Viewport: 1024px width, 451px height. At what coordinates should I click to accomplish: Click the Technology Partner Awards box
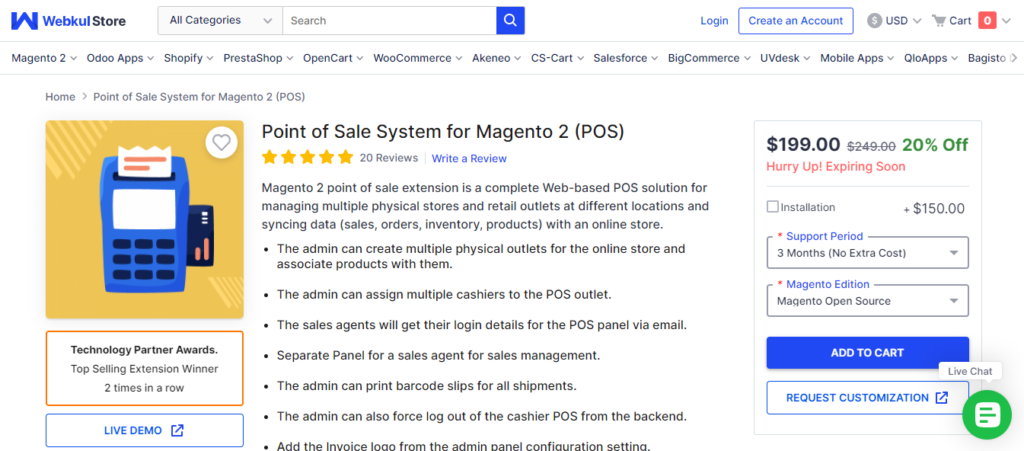click(x=144, y=368)
